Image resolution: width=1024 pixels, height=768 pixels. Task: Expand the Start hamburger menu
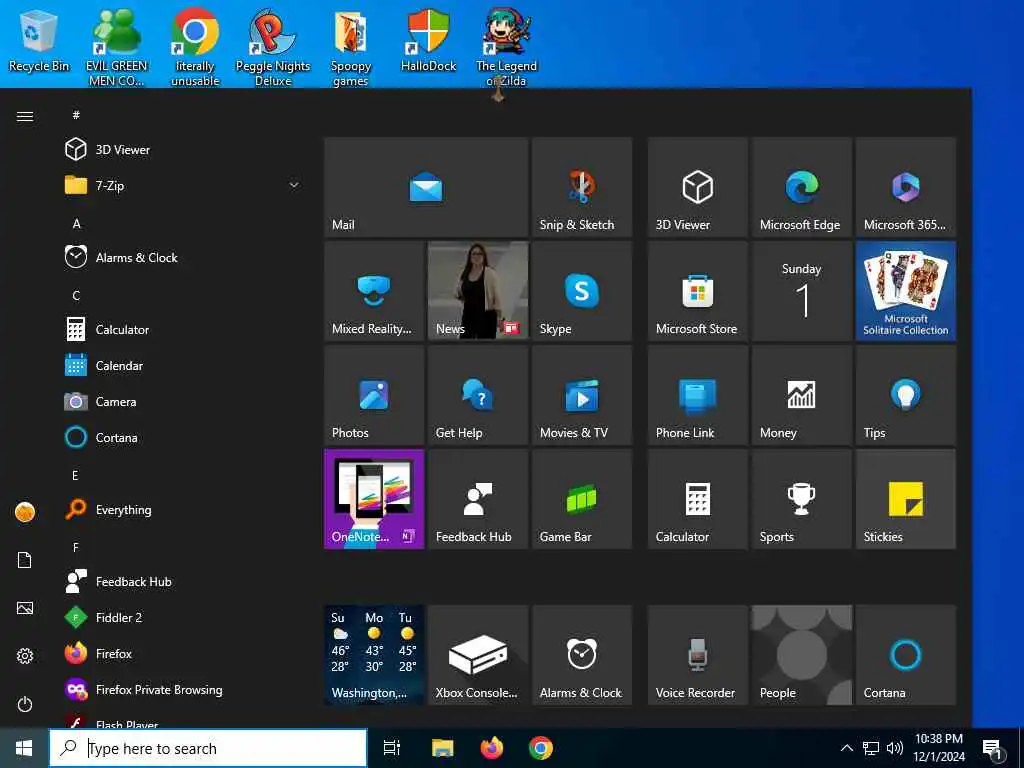25,116
